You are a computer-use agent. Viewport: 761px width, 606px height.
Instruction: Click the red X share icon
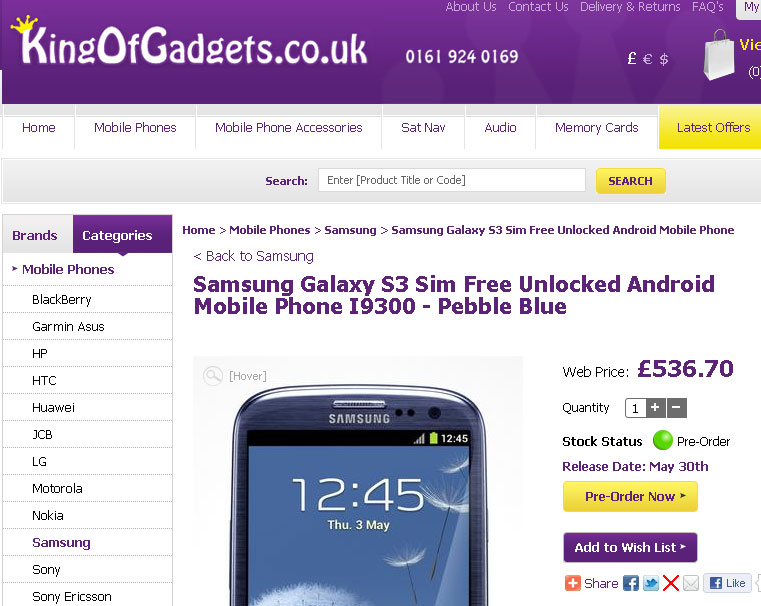pyautogui.click(x=670, y=583)
